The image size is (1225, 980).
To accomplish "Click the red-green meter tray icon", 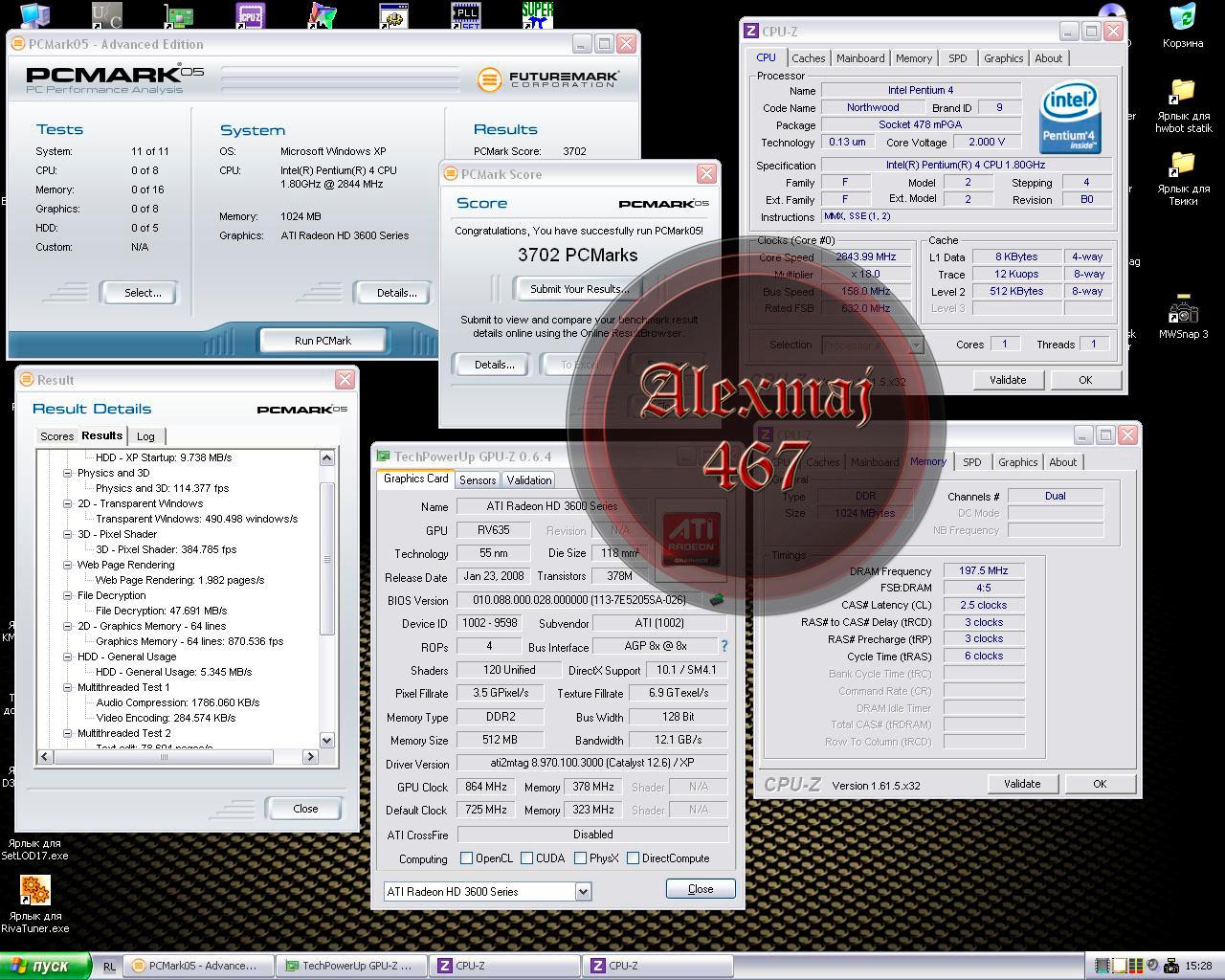I will (x=1136, y=966).
